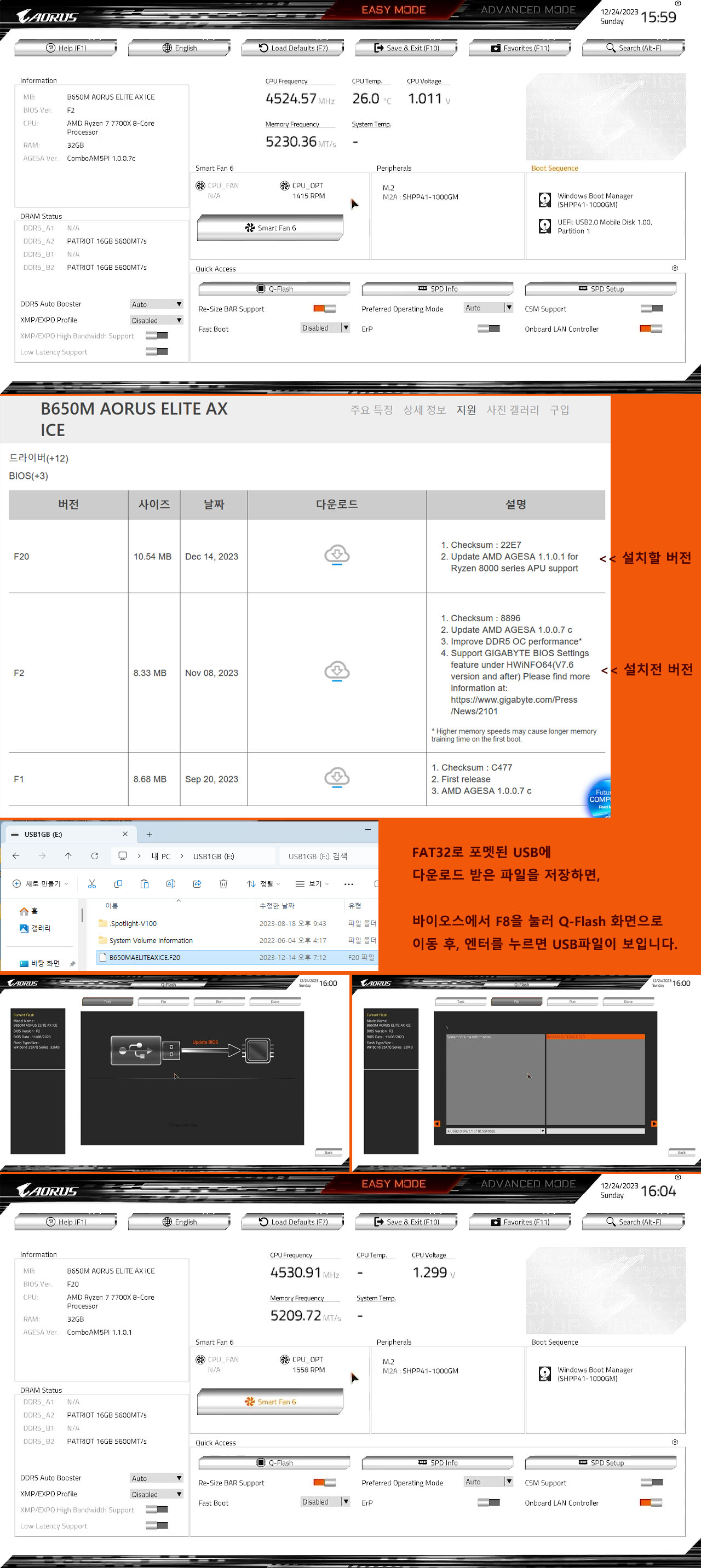The height and width of the screenshot is (1568, 701).
Task: Download the F20 BIOS file
Action: click(x=336, y=555)
